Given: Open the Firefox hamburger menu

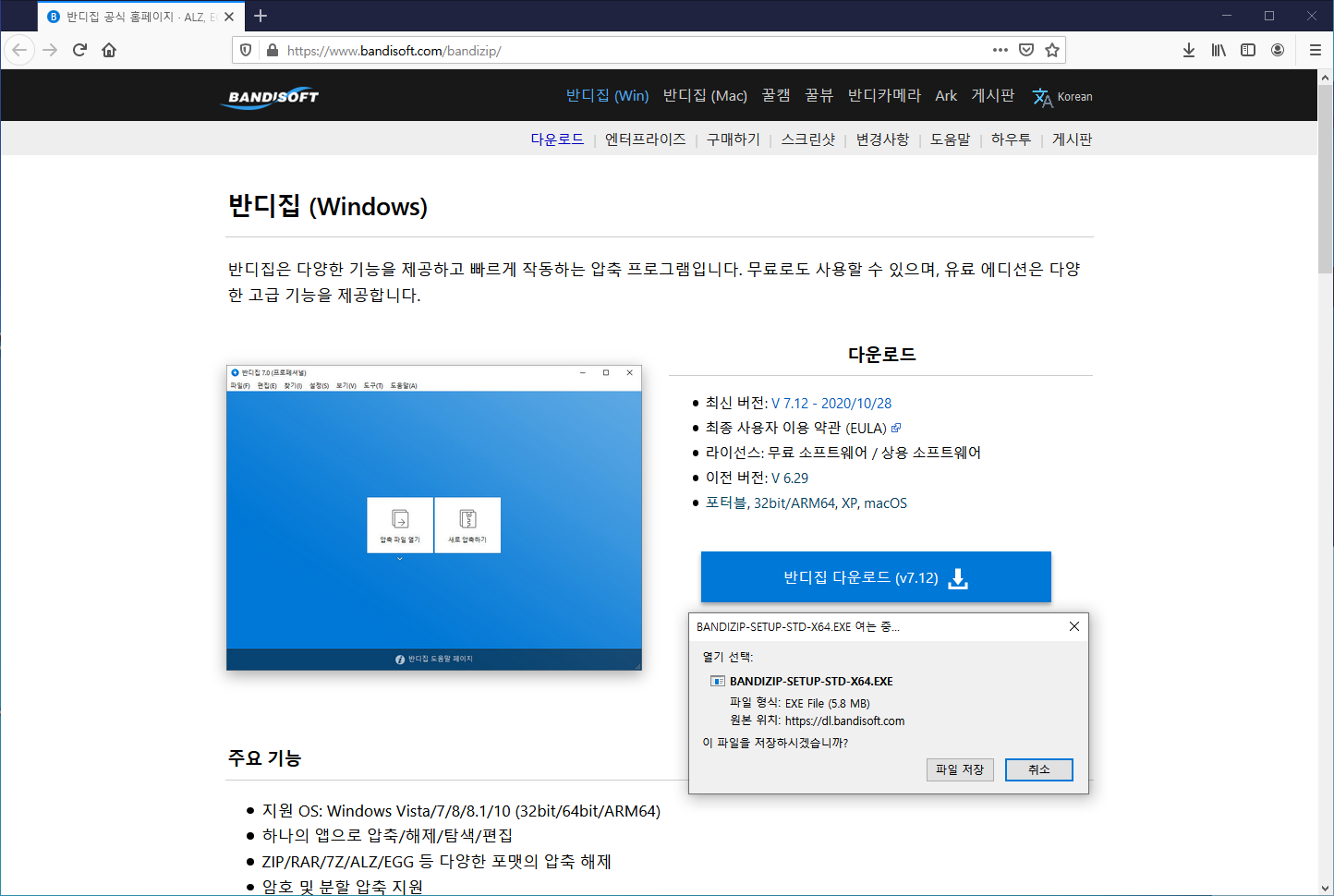Looking at the screenshot, I should (1316, 50).
